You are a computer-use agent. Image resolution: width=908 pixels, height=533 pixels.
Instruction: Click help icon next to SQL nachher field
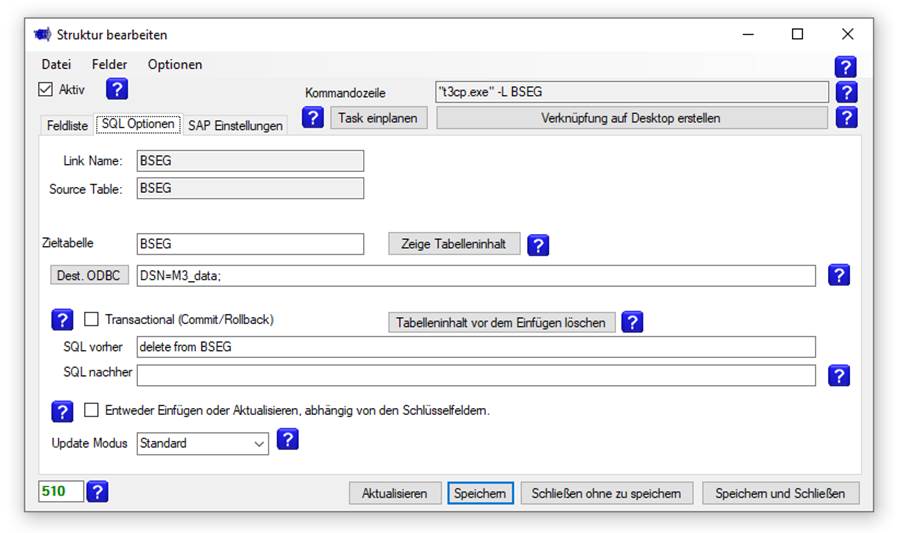click(x=839, y=375)
